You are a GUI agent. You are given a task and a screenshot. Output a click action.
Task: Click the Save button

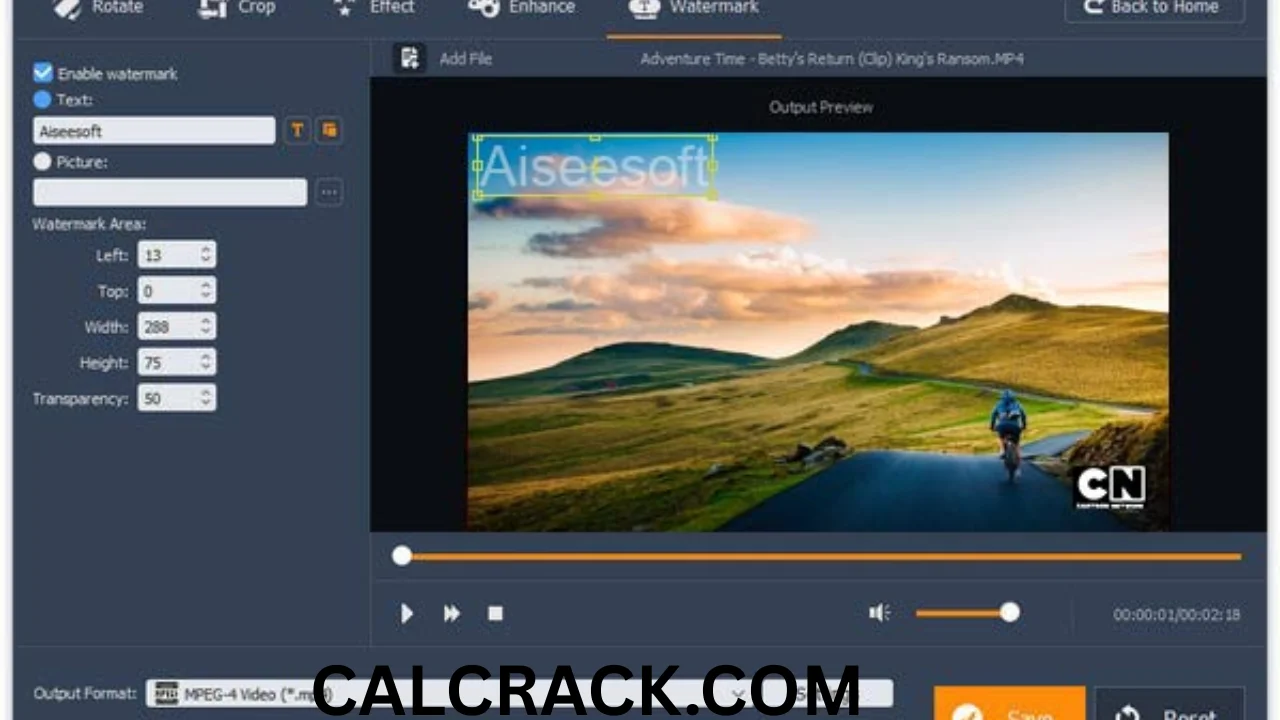1010,703
